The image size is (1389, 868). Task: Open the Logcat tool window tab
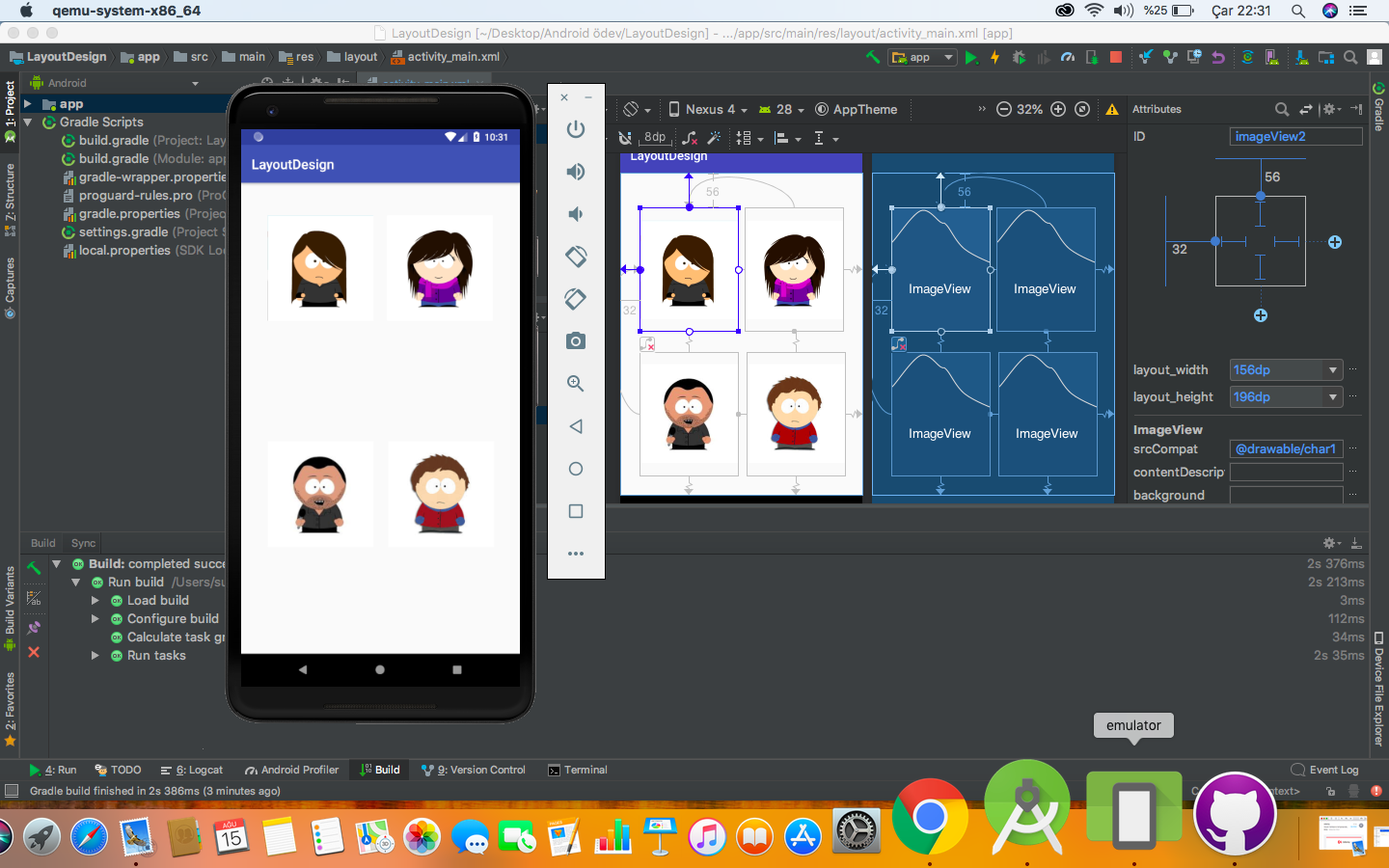(192, 770)
